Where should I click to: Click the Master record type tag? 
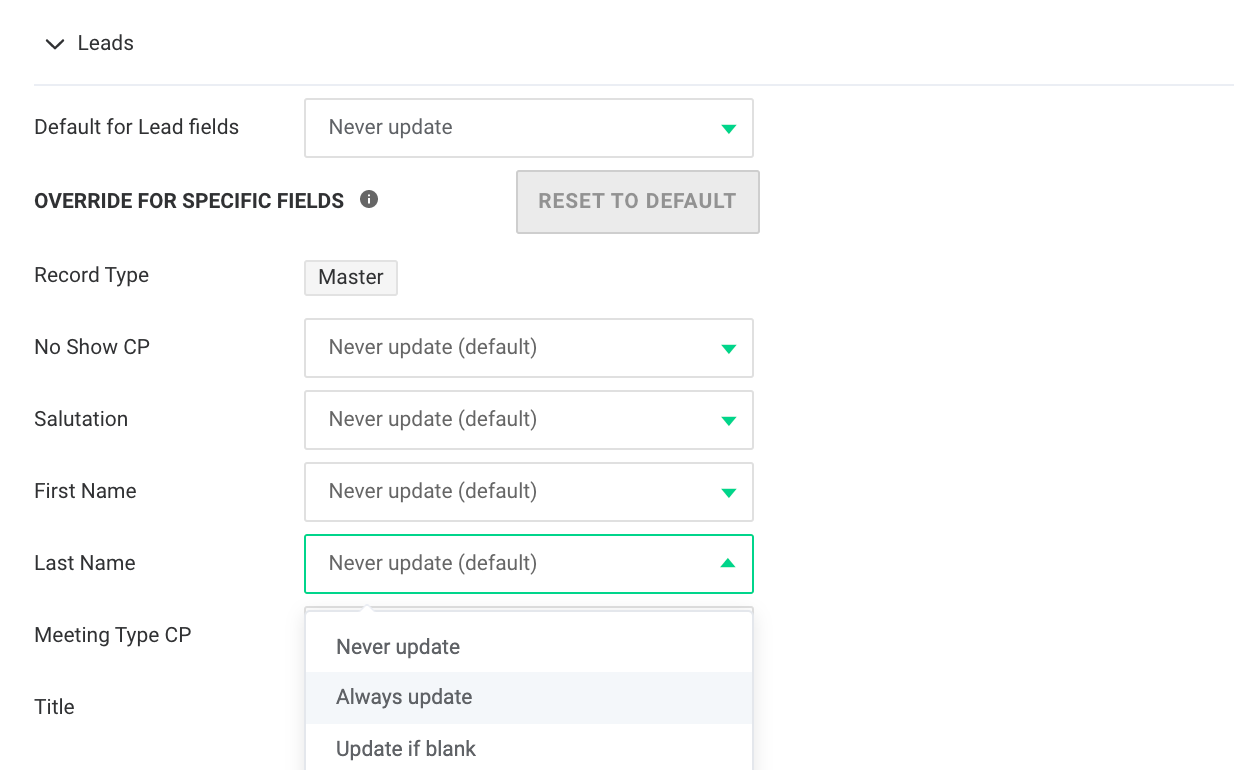pyautogui.click(x=351, y=277)
